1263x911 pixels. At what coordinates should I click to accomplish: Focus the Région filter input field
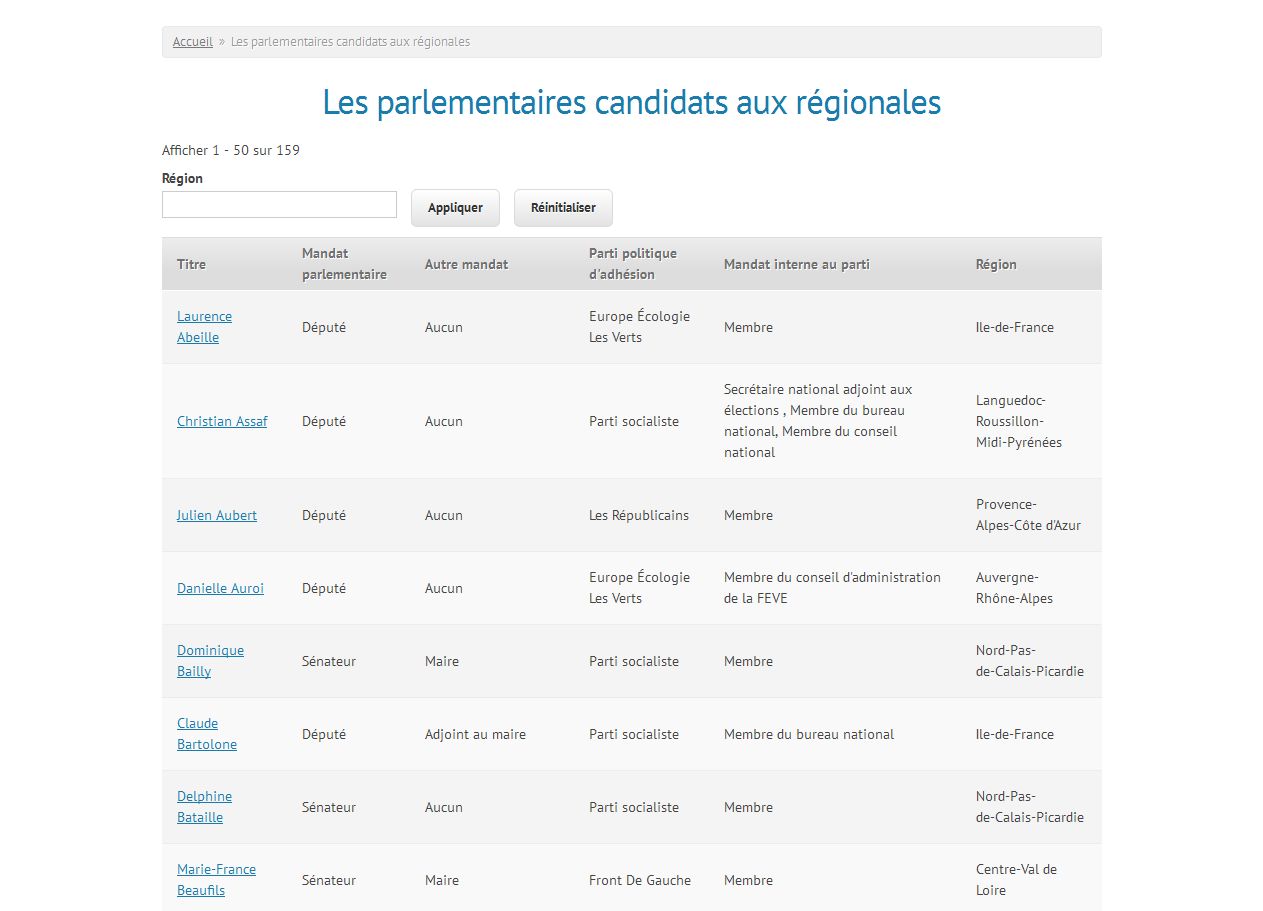279,204
